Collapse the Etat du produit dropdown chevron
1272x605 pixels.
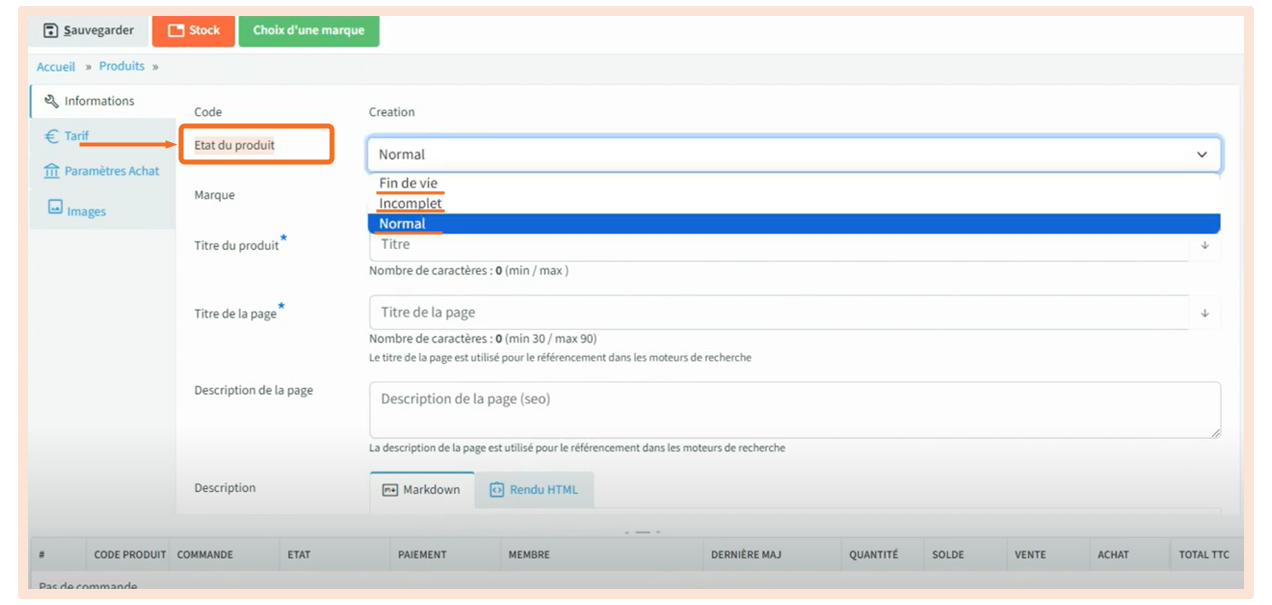tap(1201, 155)
